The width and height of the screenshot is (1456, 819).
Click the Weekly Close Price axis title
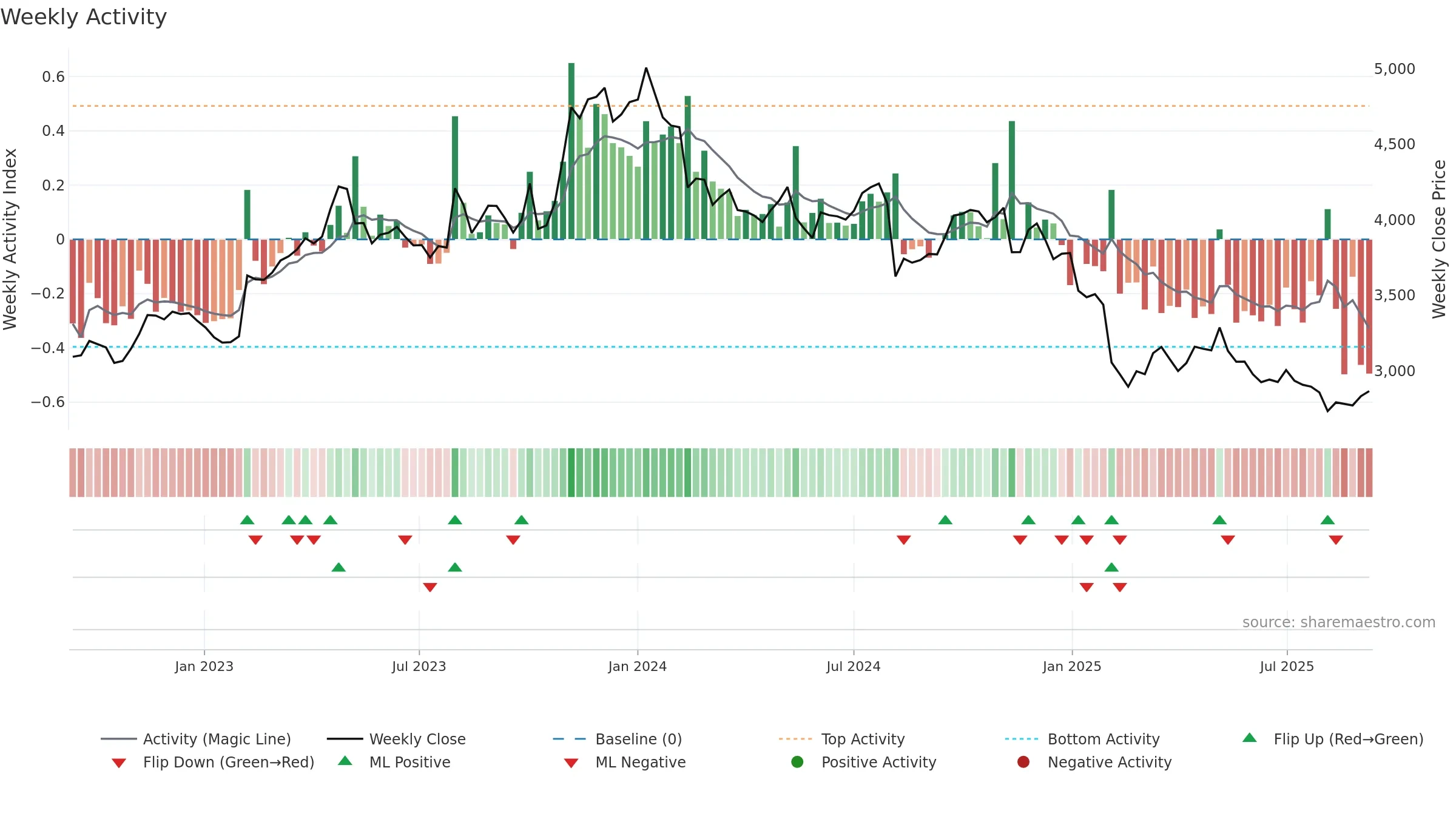pyautogui.click(x=1439, y=239)
